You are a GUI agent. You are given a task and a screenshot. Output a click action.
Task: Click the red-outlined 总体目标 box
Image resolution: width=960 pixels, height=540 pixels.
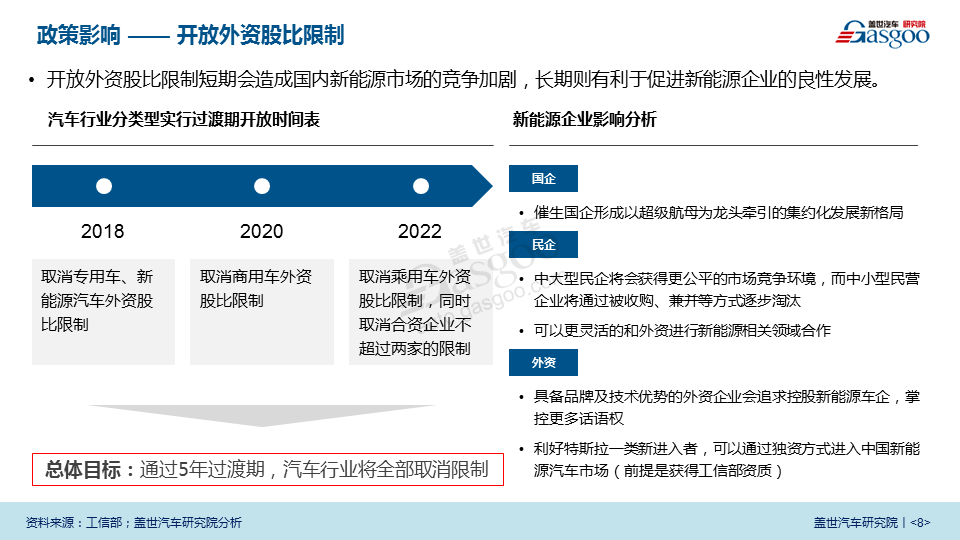[x=268, y=470]
